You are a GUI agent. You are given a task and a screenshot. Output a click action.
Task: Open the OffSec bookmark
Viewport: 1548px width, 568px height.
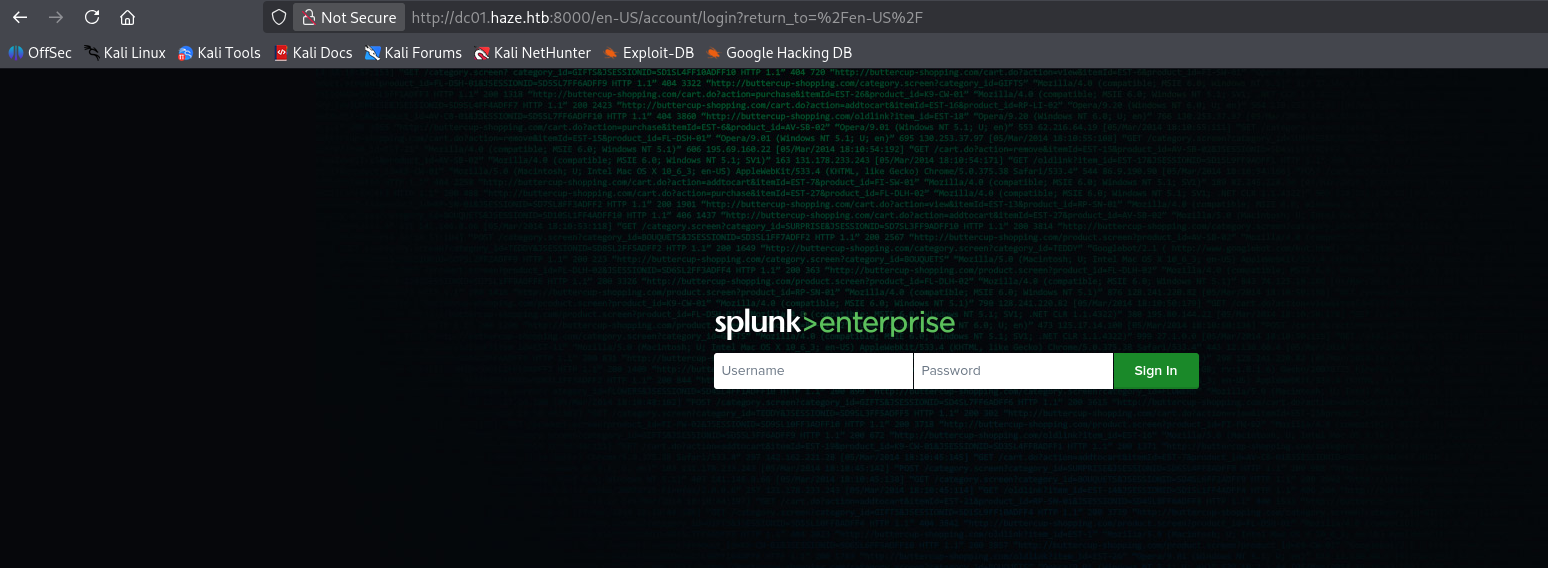point(40,53)
